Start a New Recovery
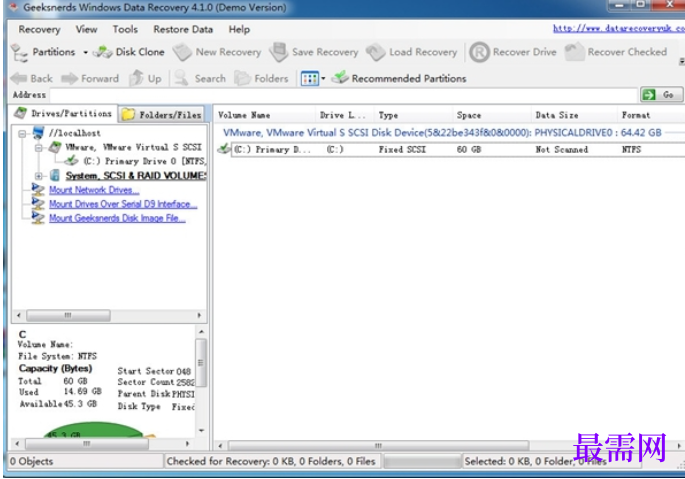The image size is (685, 479). tap(217, 52)
